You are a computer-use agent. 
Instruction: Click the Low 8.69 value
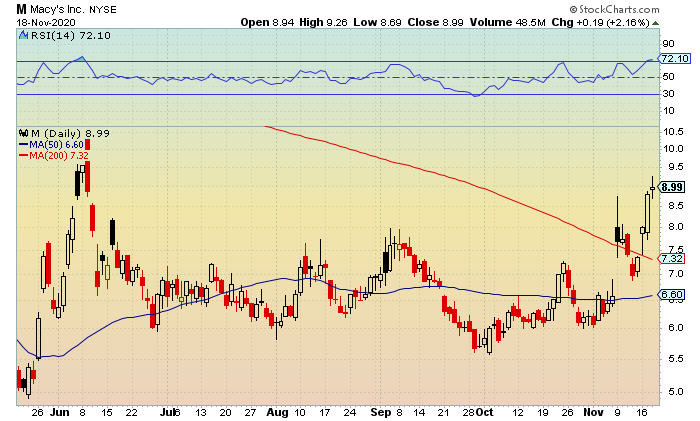(377, 22)
